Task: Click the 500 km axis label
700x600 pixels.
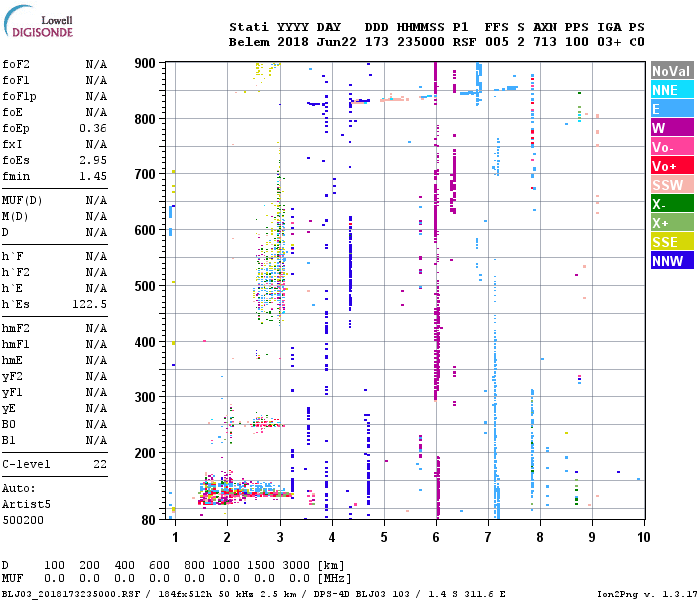Action: pos(145,286)
